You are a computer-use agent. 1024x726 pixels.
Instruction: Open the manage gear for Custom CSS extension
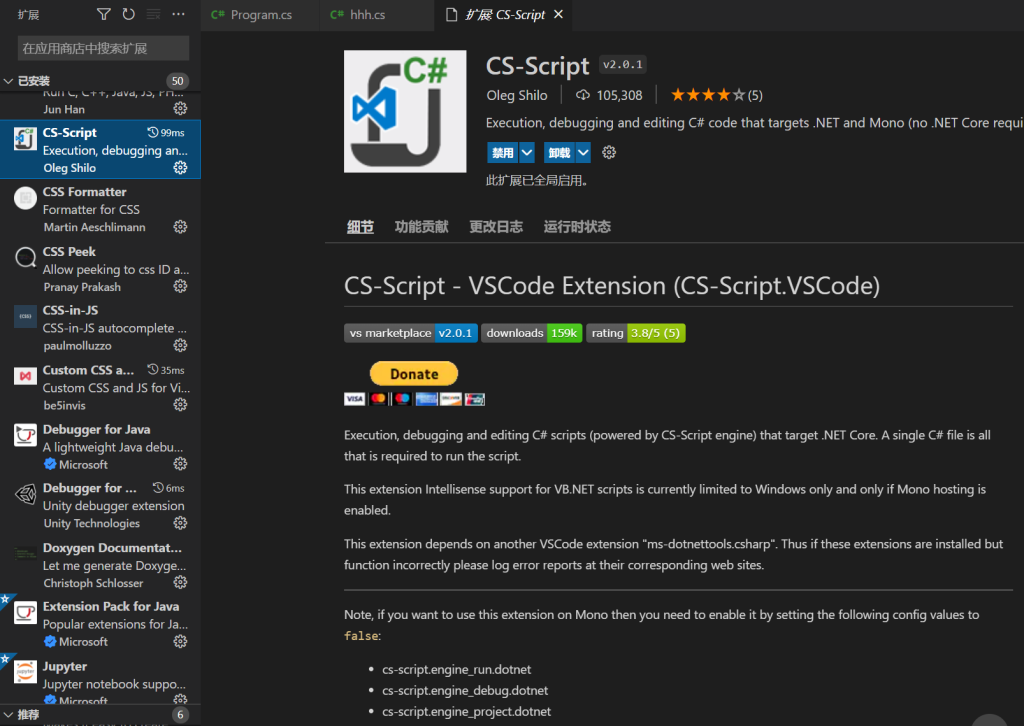(x=180, y=405)
